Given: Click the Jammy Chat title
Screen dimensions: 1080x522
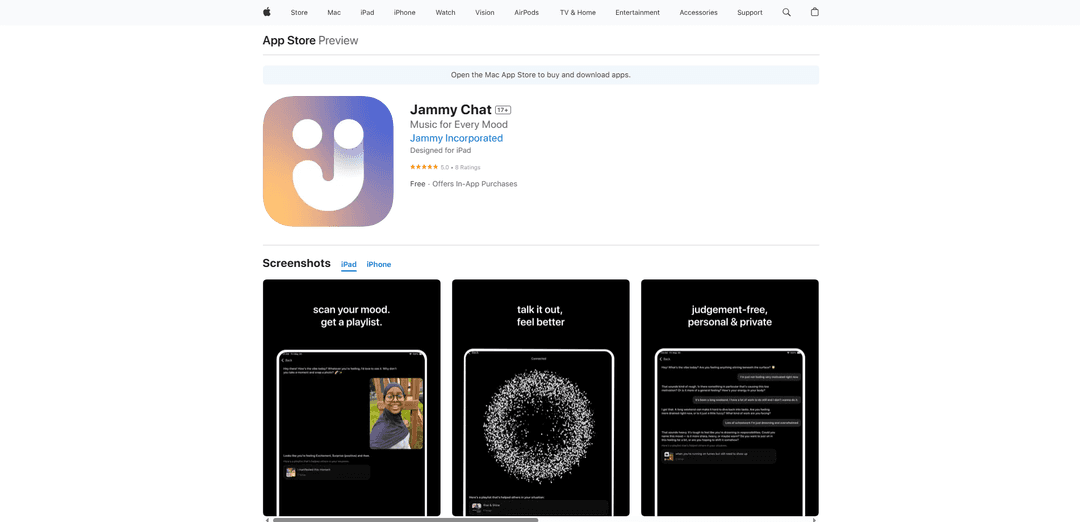Looking at the screenshot, I should pos(450,109).
